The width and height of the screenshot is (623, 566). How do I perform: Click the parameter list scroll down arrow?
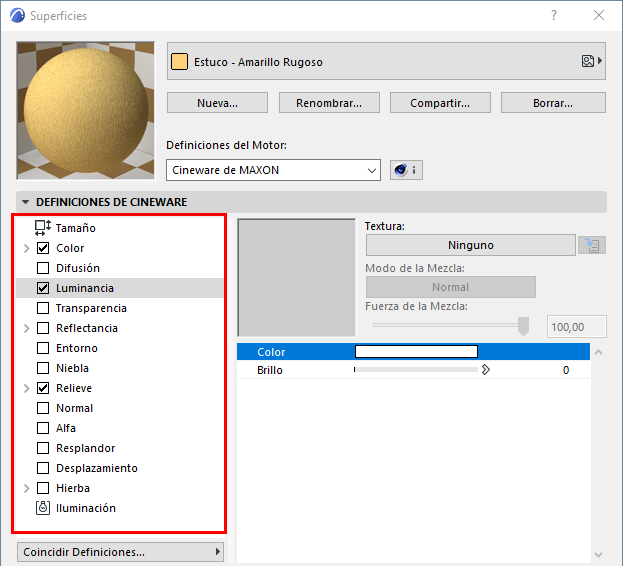pos(598,554)
